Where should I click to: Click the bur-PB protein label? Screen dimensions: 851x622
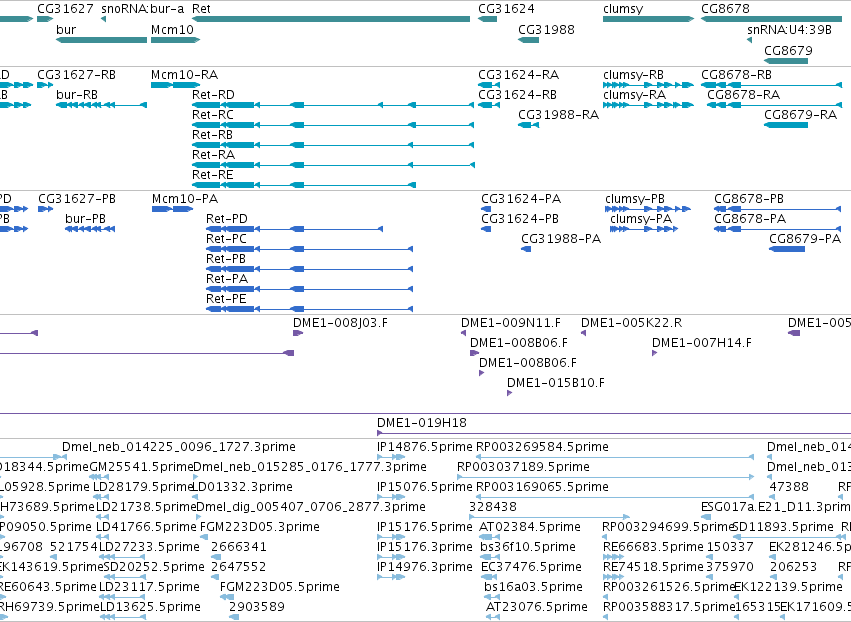coord(85,219)
